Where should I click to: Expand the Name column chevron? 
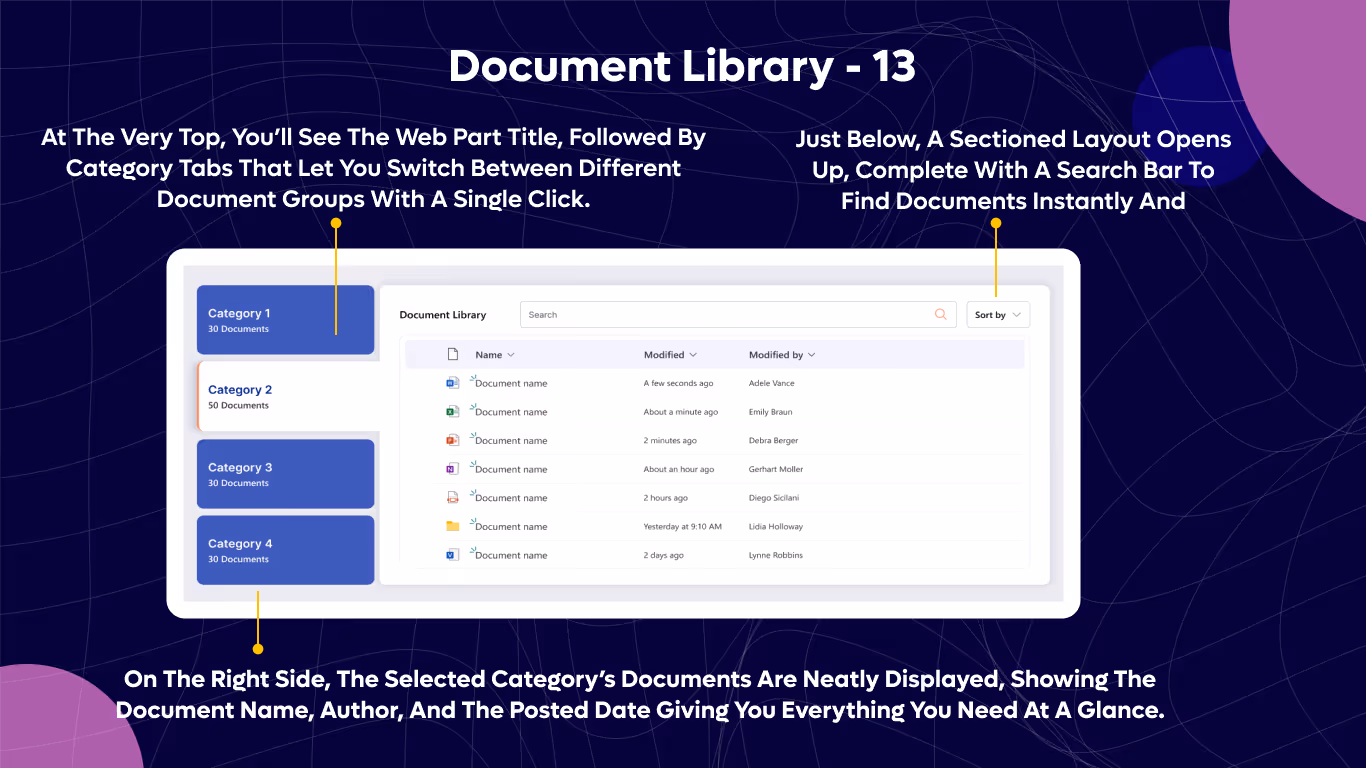click(x=509, y=354)
